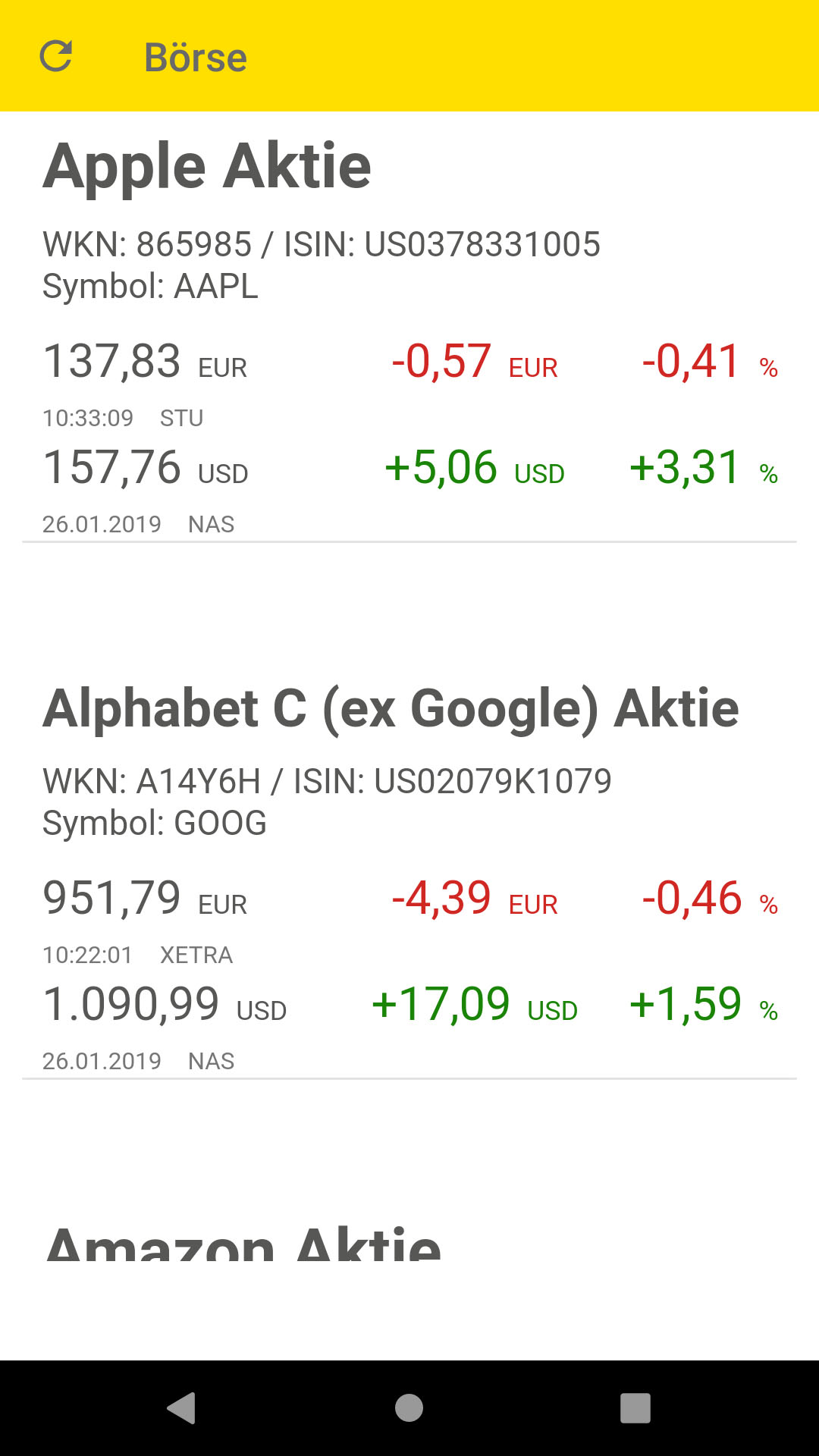Tap the recent apps square button

click(x=635, y=1408)
